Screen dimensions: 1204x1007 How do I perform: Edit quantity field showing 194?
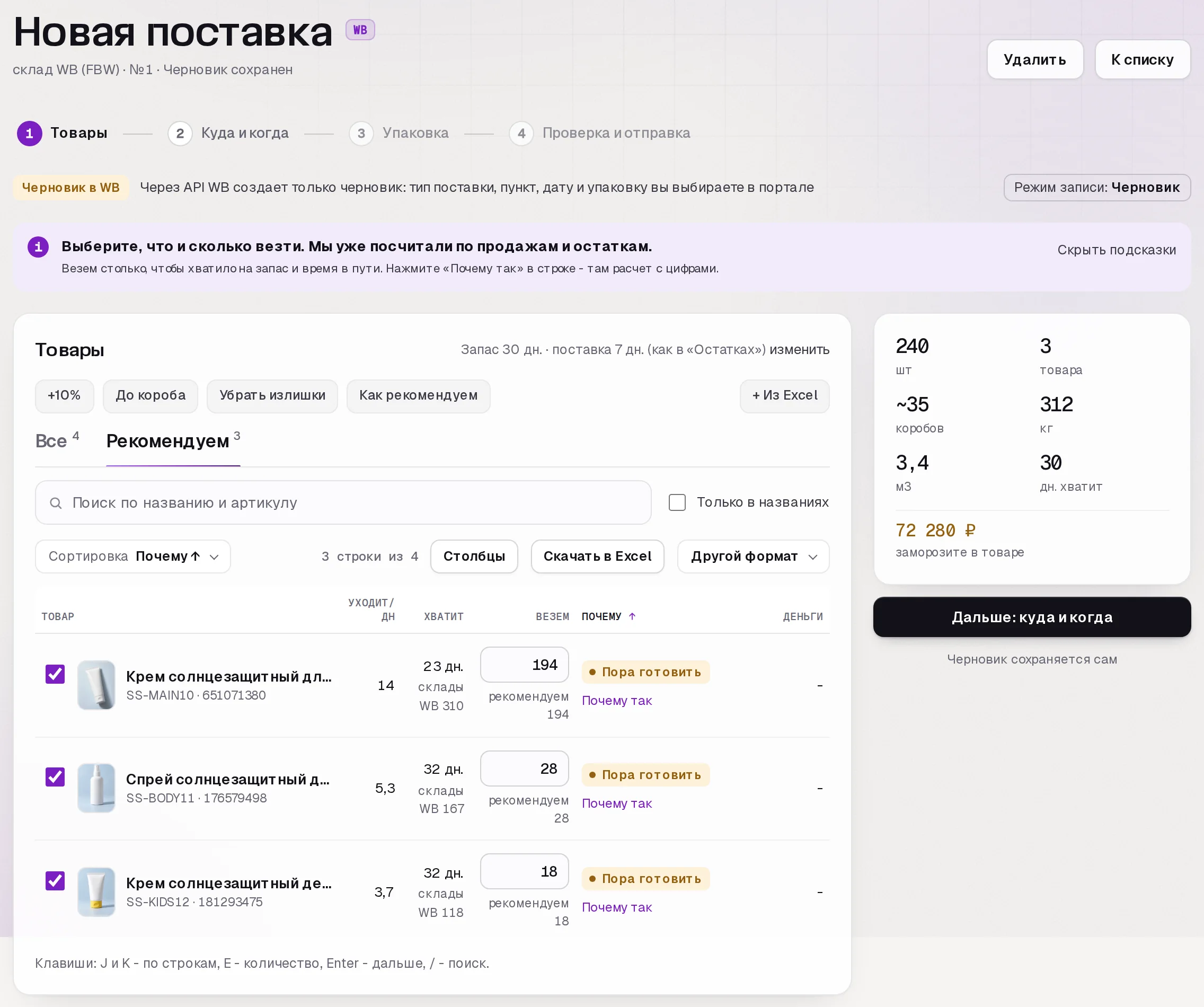point(525,665)
